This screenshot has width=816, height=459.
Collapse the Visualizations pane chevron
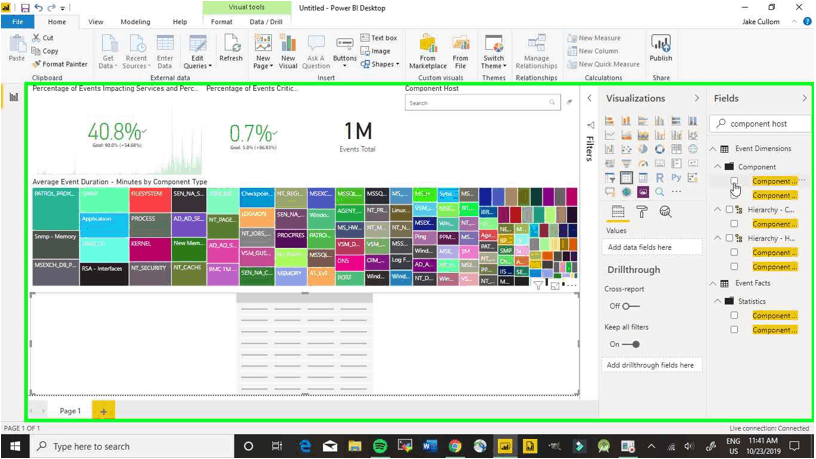pyautogui.click(x=697, y=98)
